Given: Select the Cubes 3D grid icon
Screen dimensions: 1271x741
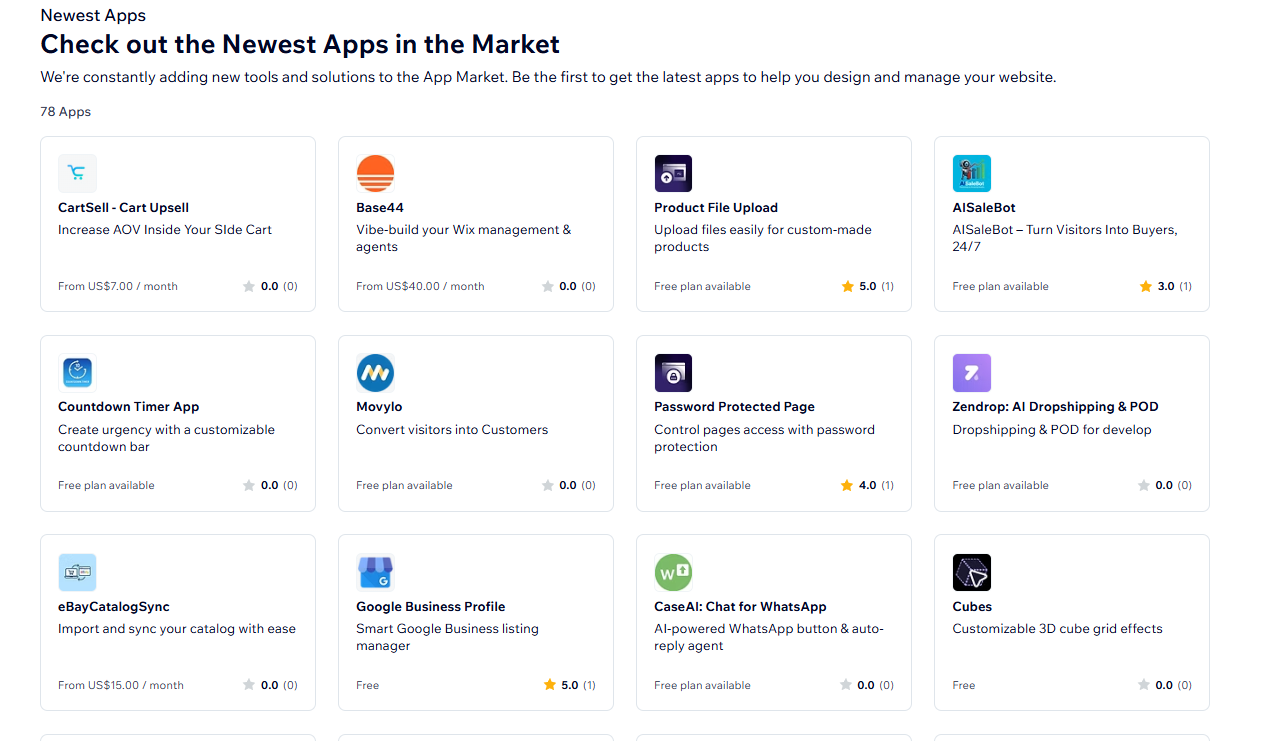Looking at the screenshot, I should 971,572.
